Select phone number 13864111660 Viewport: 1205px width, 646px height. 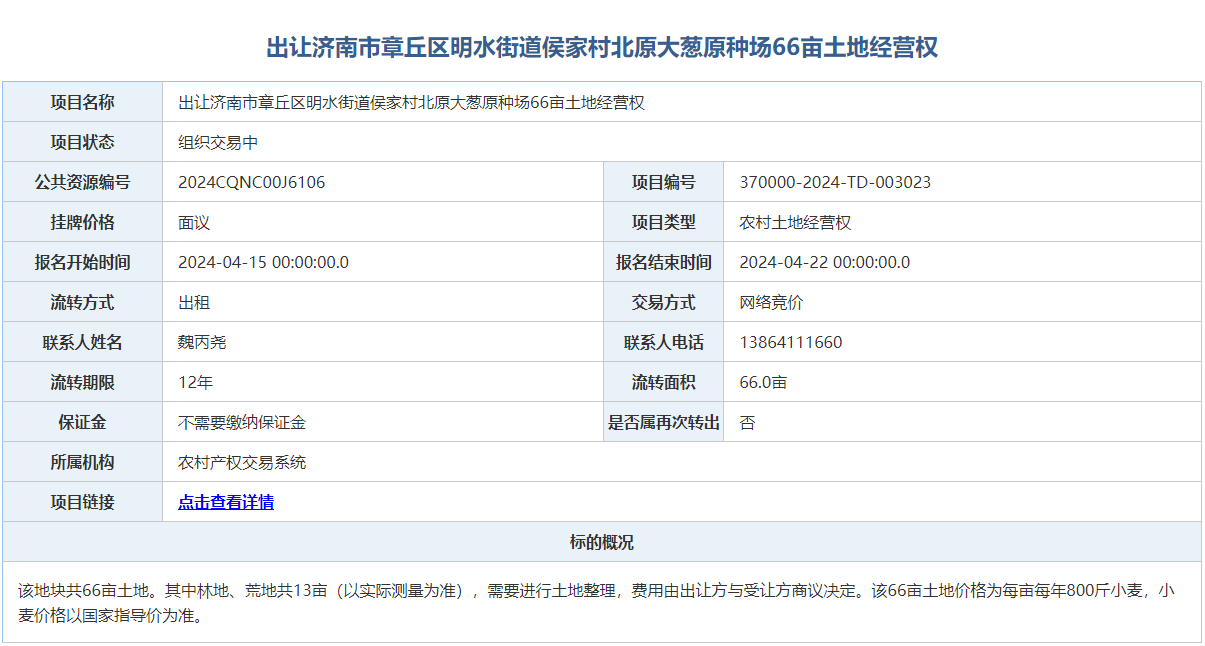pyautogui.click(x=791, y=342)
